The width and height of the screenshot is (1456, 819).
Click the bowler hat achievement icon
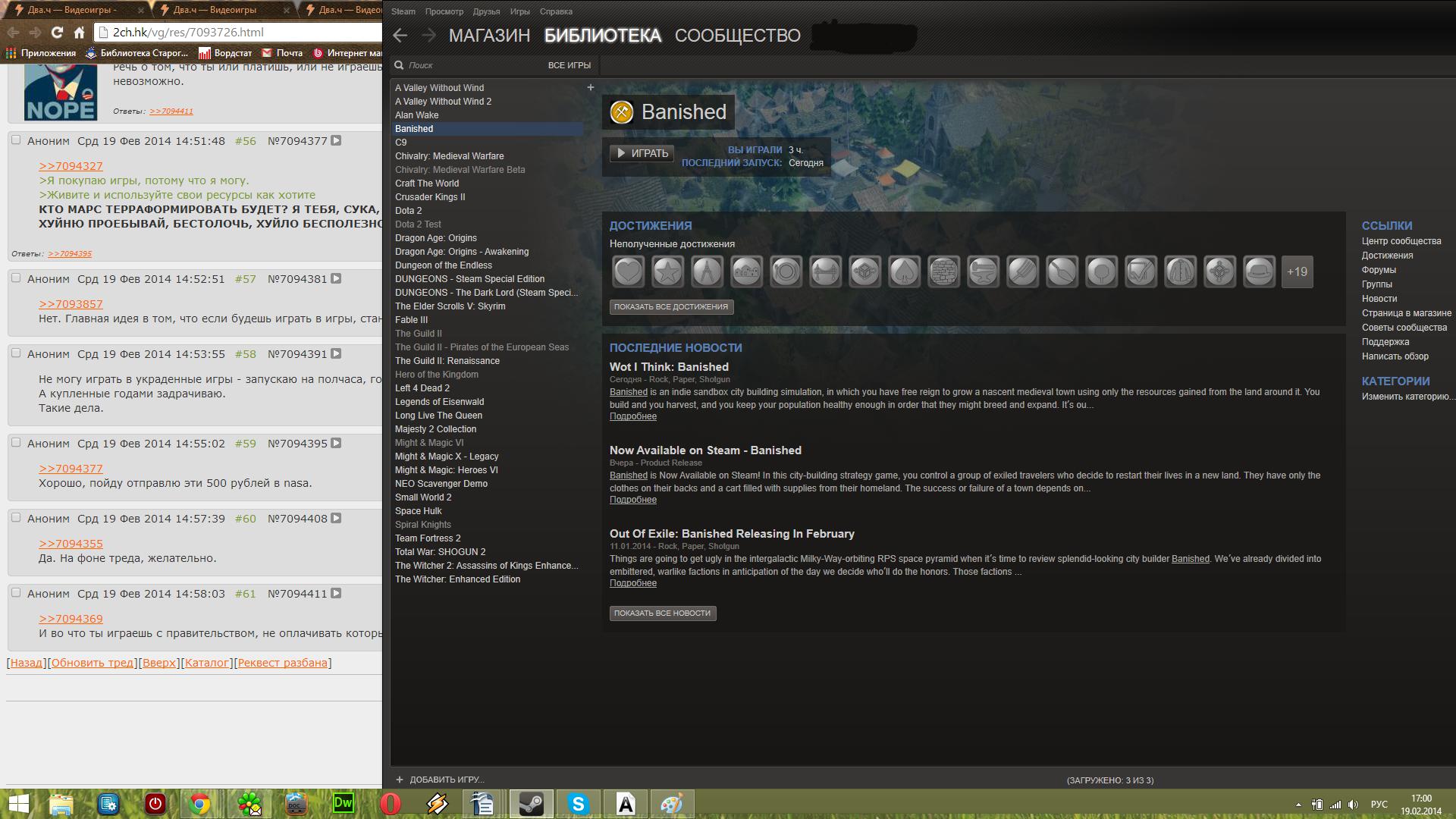tap(1260, 272)
